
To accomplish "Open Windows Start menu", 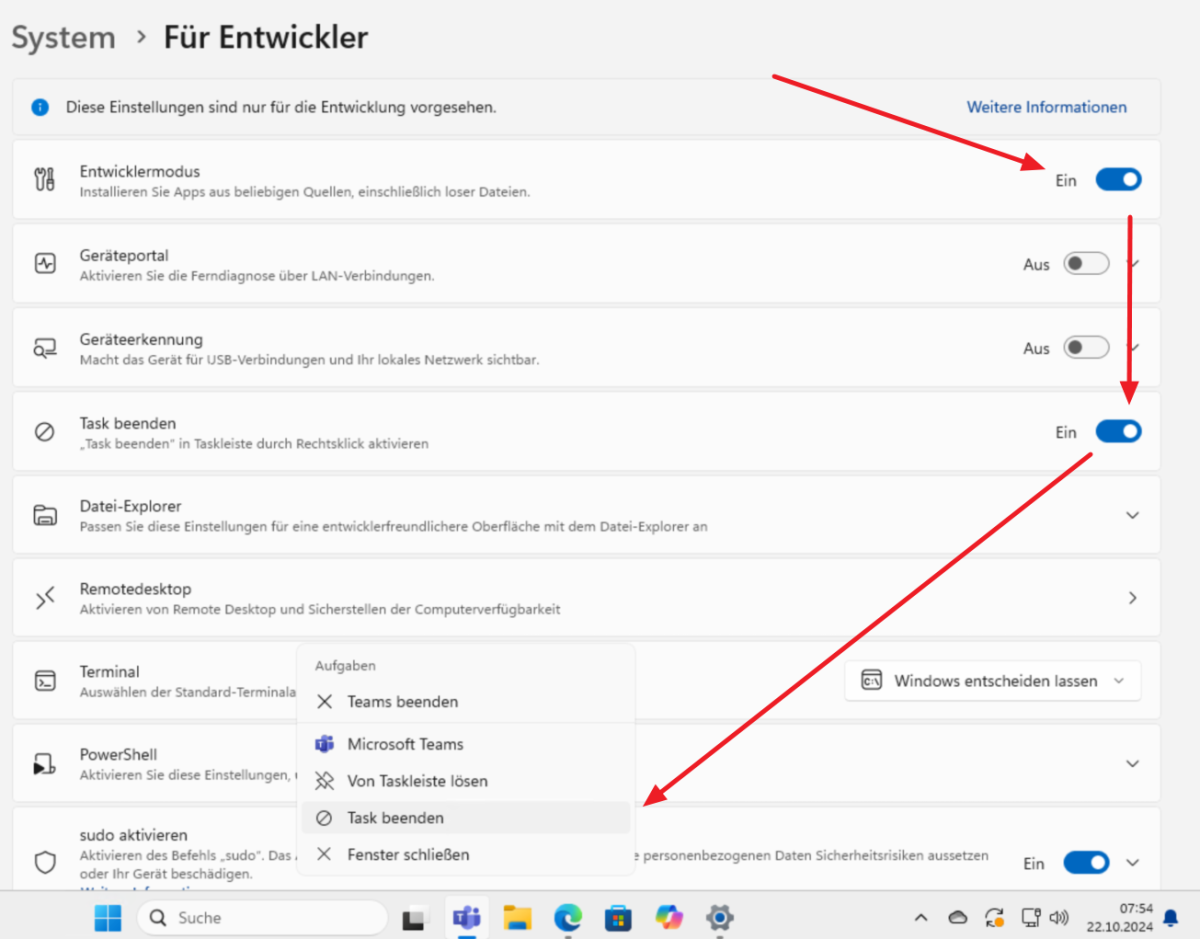I will (107, 917).
